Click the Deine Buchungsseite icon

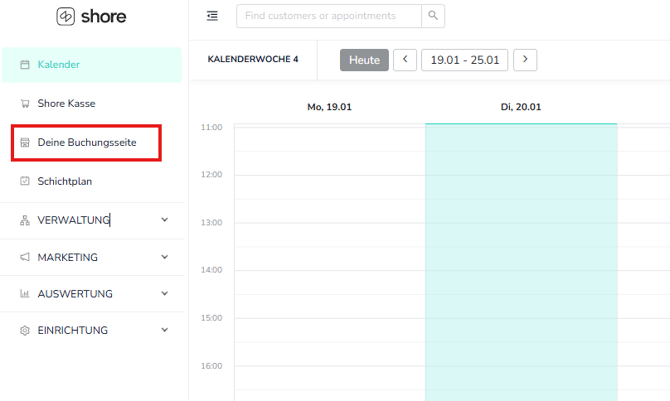25,143
